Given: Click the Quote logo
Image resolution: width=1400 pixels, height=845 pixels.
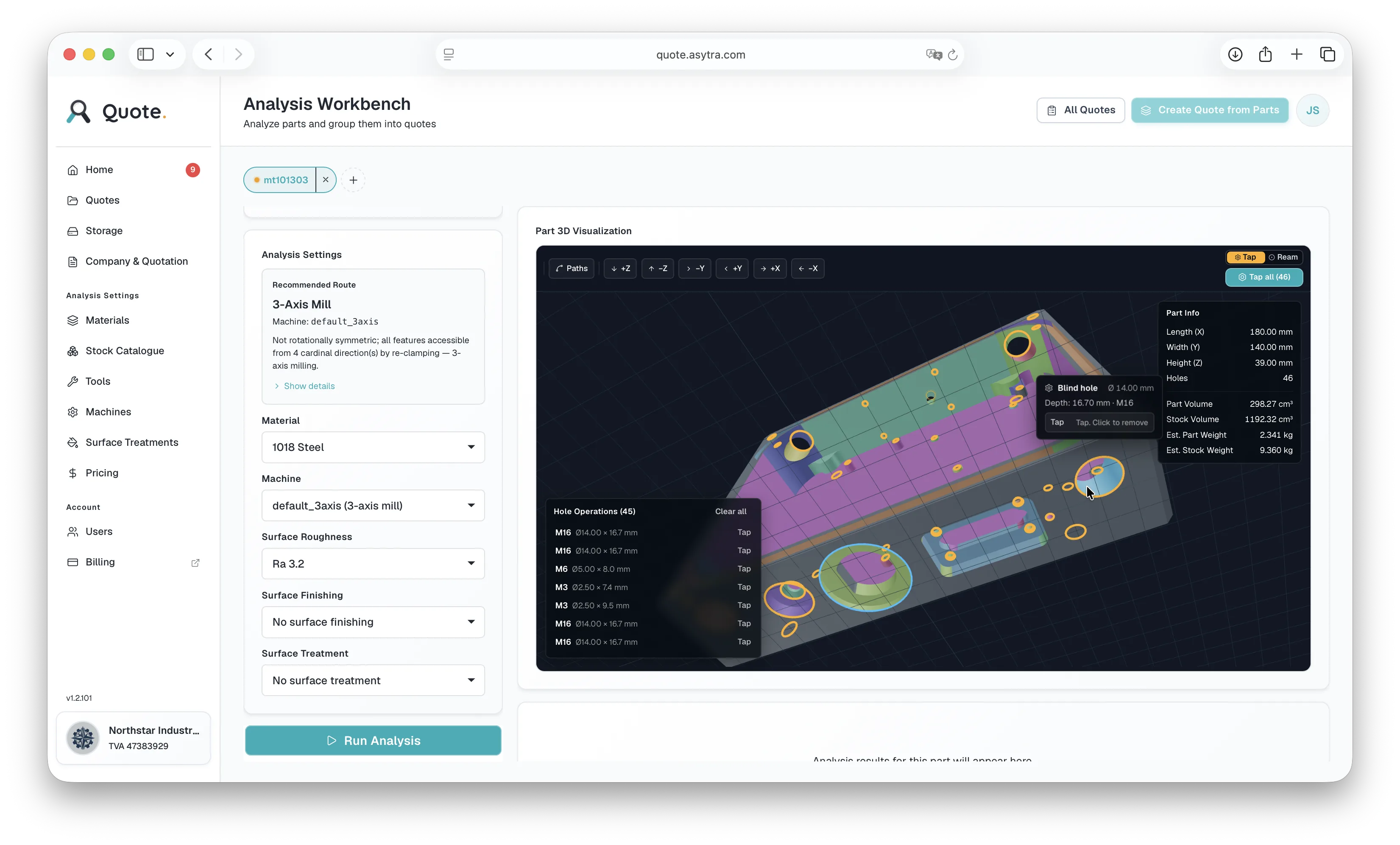Looking at the screenshot, I should click(x=117, y=112).
